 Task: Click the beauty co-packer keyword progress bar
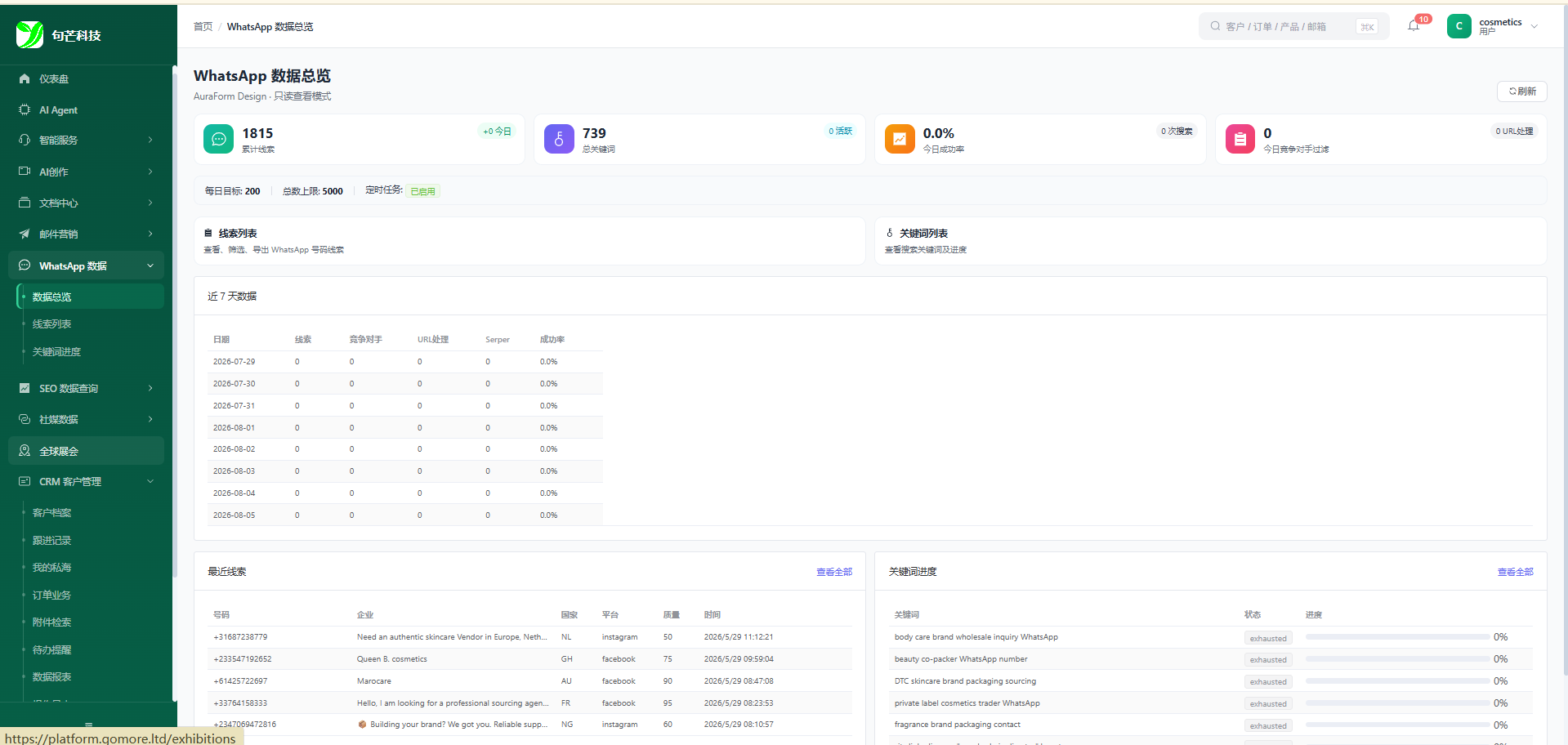1397,659
